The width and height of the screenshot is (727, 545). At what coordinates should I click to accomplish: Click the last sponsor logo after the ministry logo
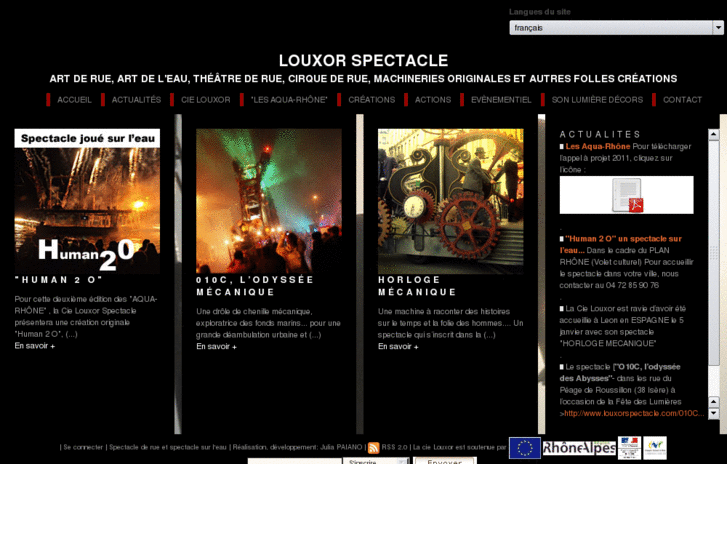tap(655, 448)
